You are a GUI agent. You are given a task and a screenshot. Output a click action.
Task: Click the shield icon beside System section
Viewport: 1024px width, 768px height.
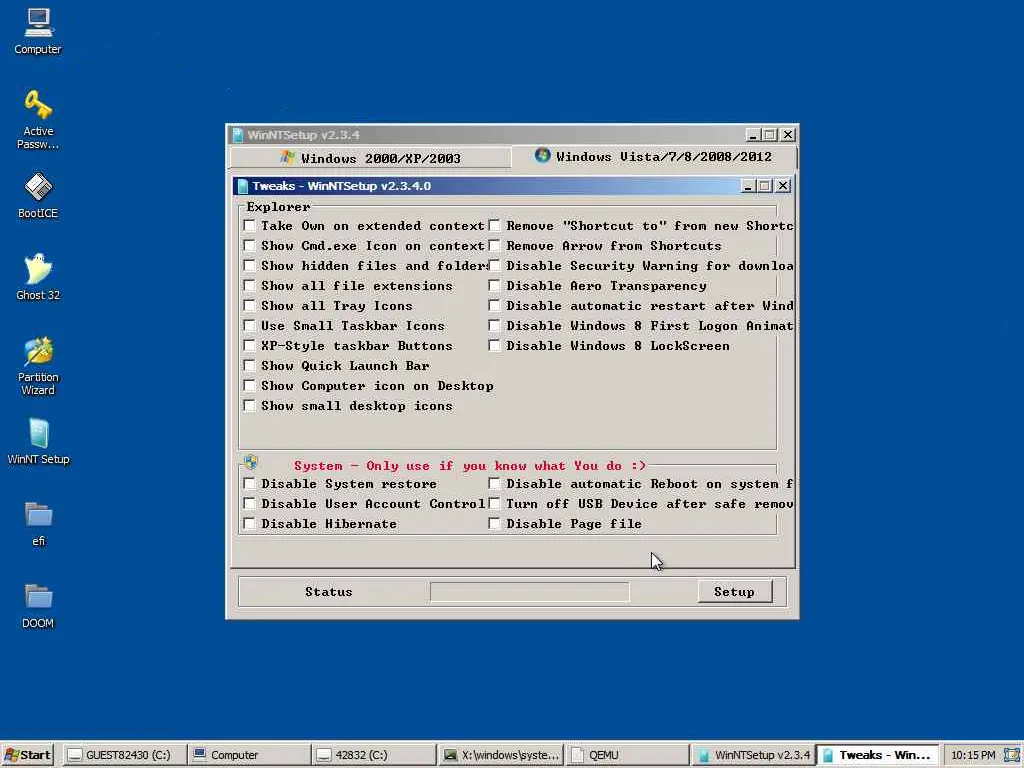[251, 463]
